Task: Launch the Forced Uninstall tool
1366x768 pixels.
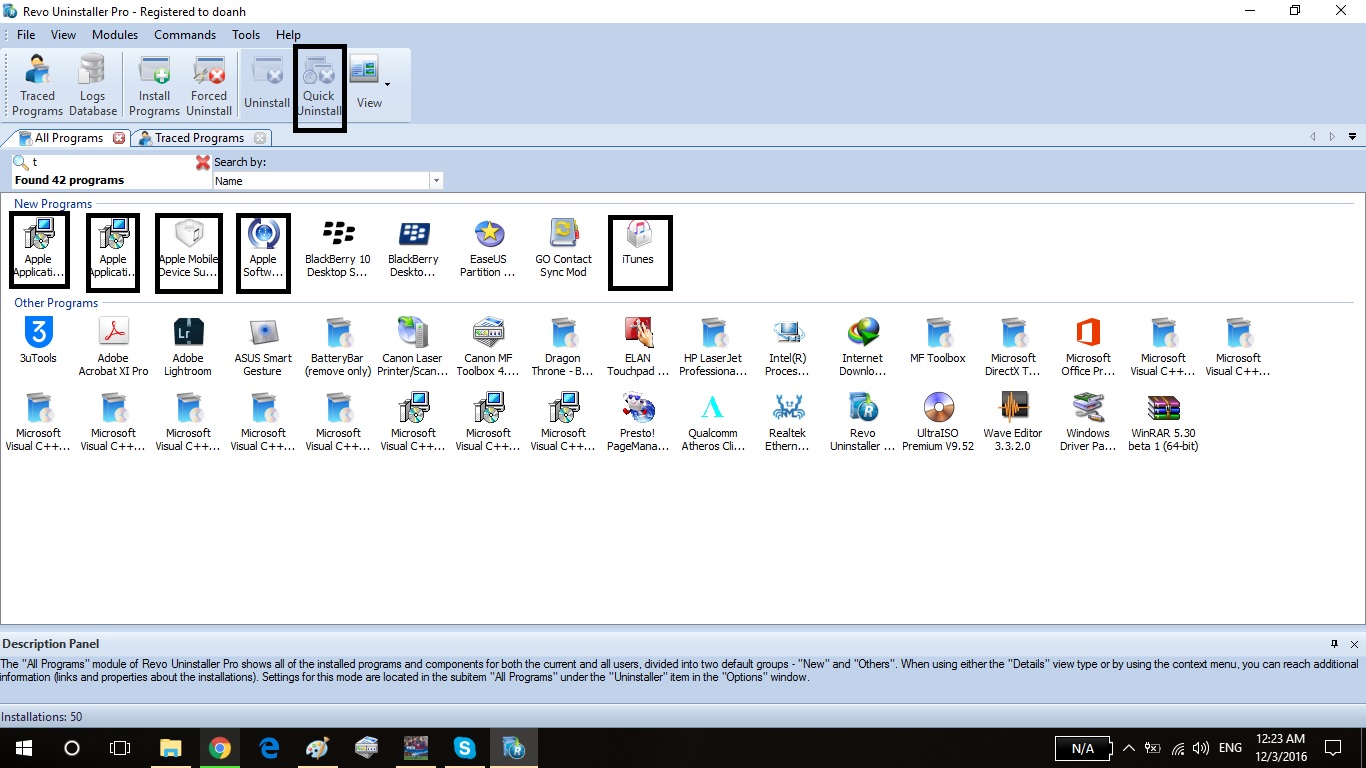Action: (209, 84)
